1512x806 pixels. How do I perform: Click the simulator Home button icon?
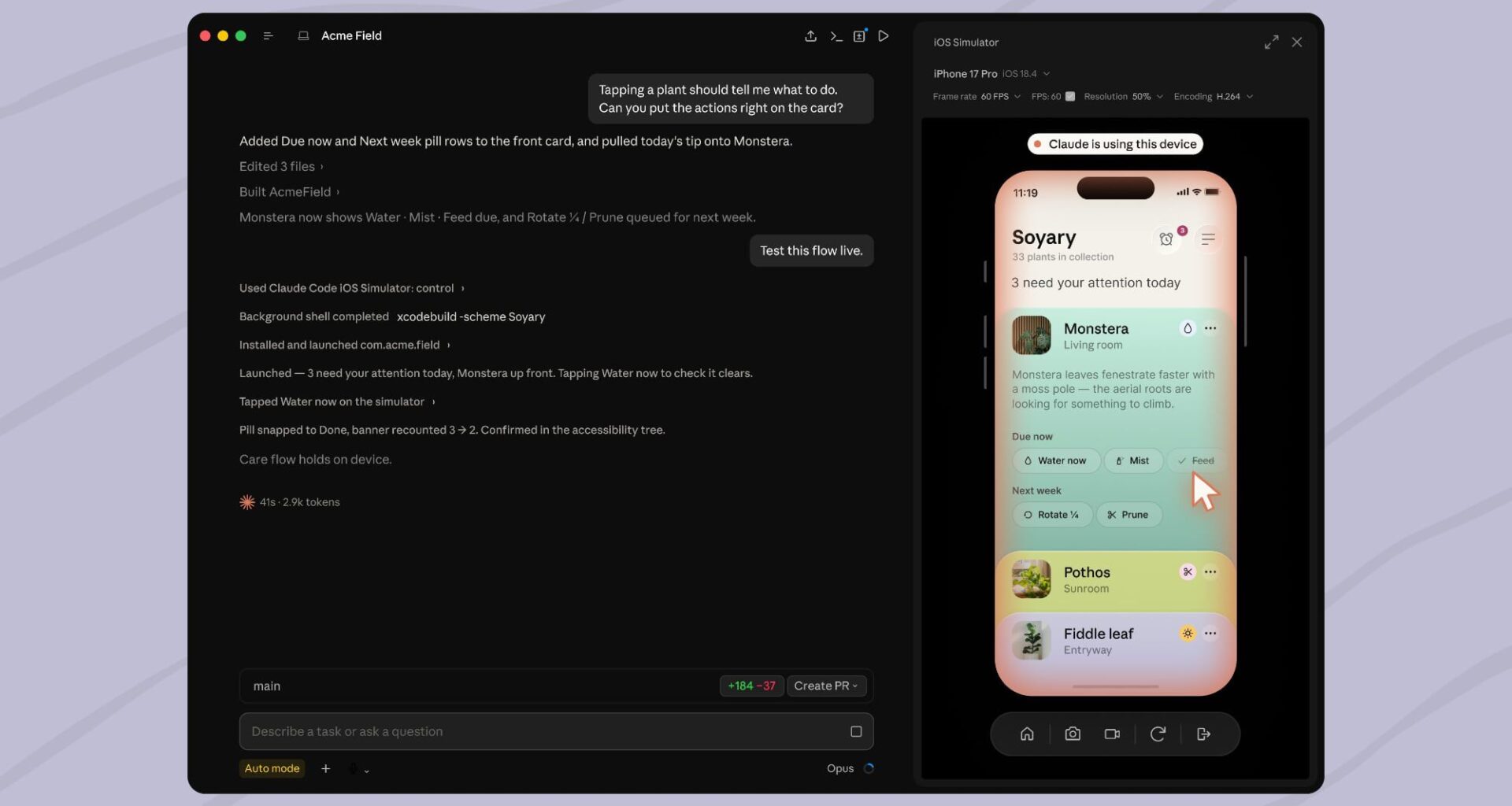(1027, 734)
